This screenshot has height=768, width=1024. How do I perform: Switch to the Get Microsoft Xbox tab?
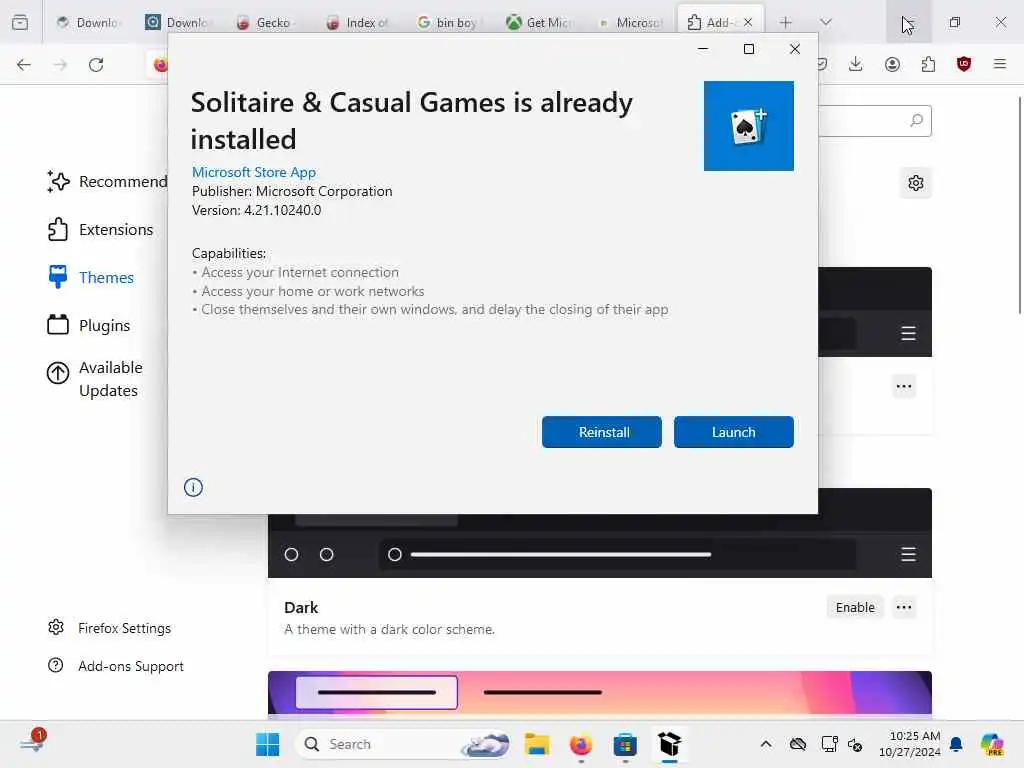539,22
